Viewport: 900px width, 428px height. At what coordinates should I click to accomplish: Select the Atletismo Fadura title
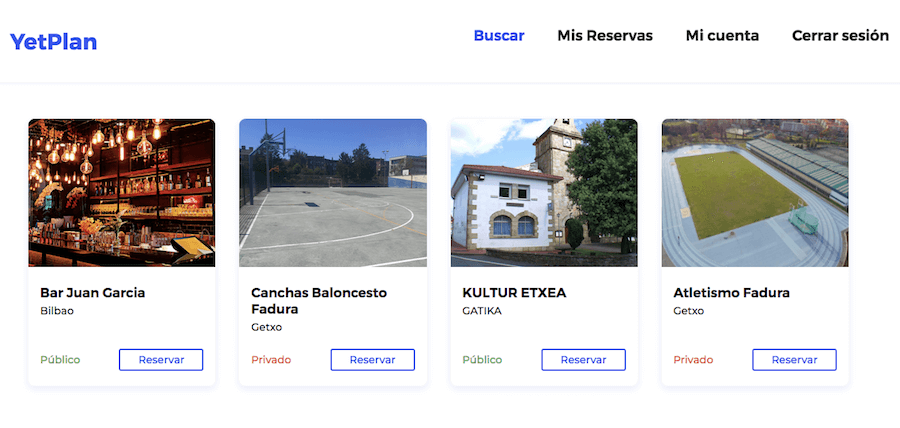tap(731, 293)
